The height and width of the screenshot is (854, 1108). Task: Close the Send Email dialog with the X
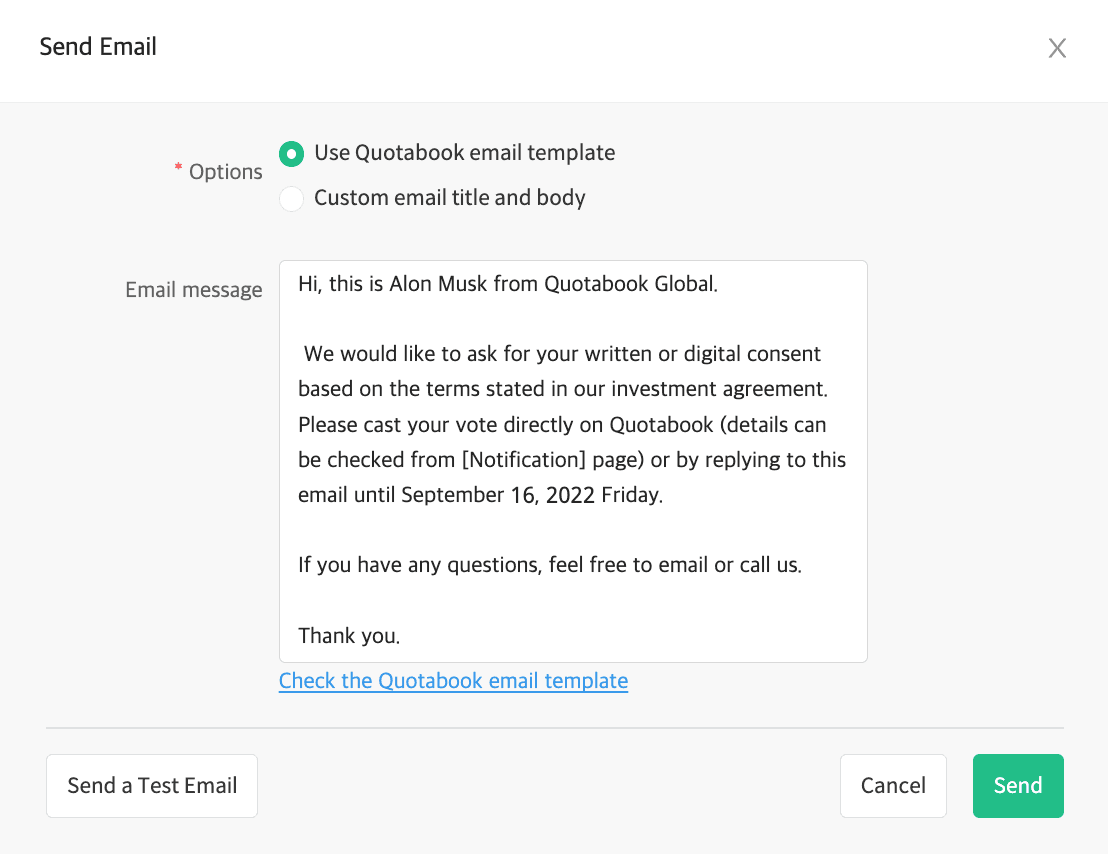[1057, 47]
